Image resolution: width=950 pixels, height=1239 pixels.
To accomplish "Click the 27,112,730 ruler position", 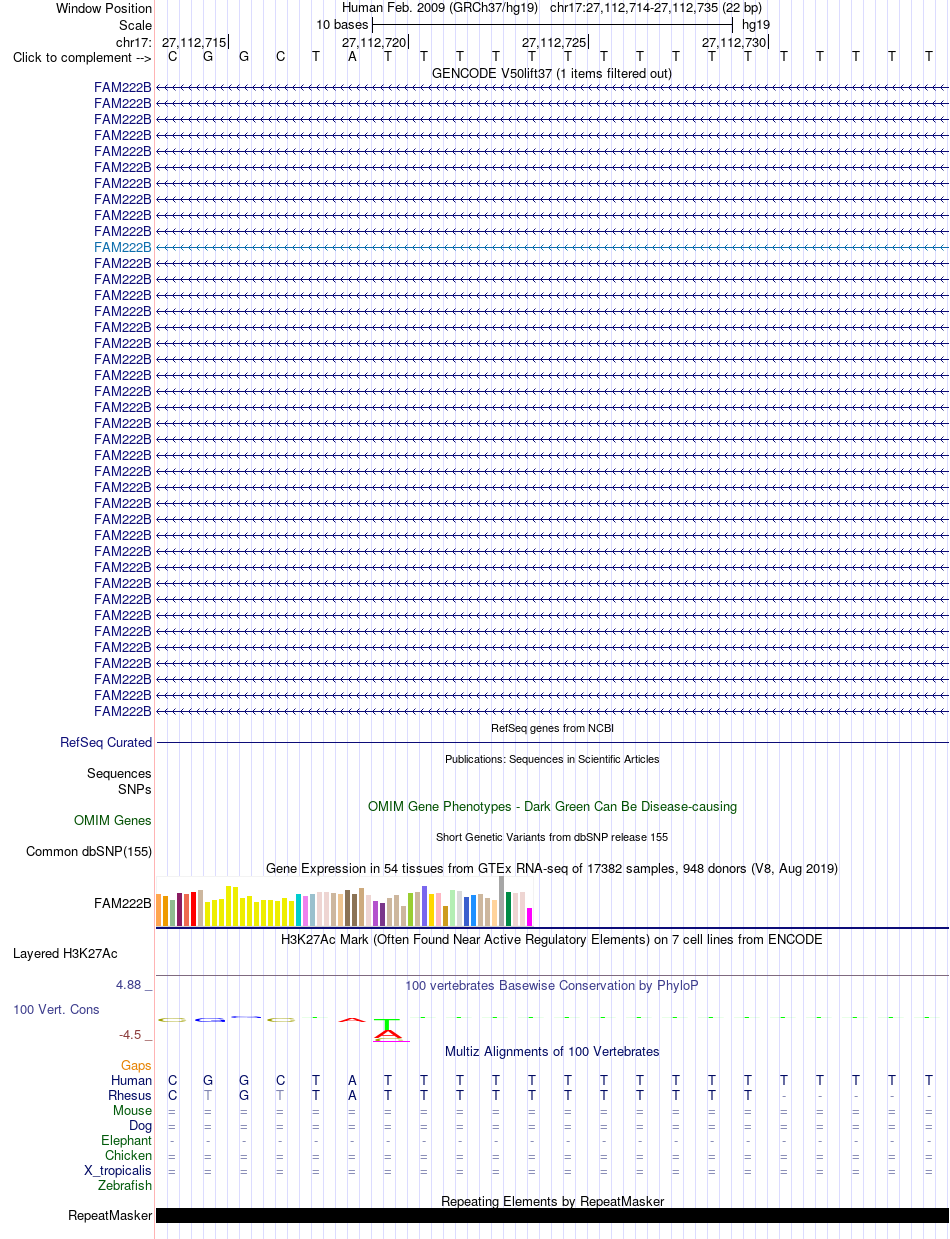I will [x=734, y=42].
